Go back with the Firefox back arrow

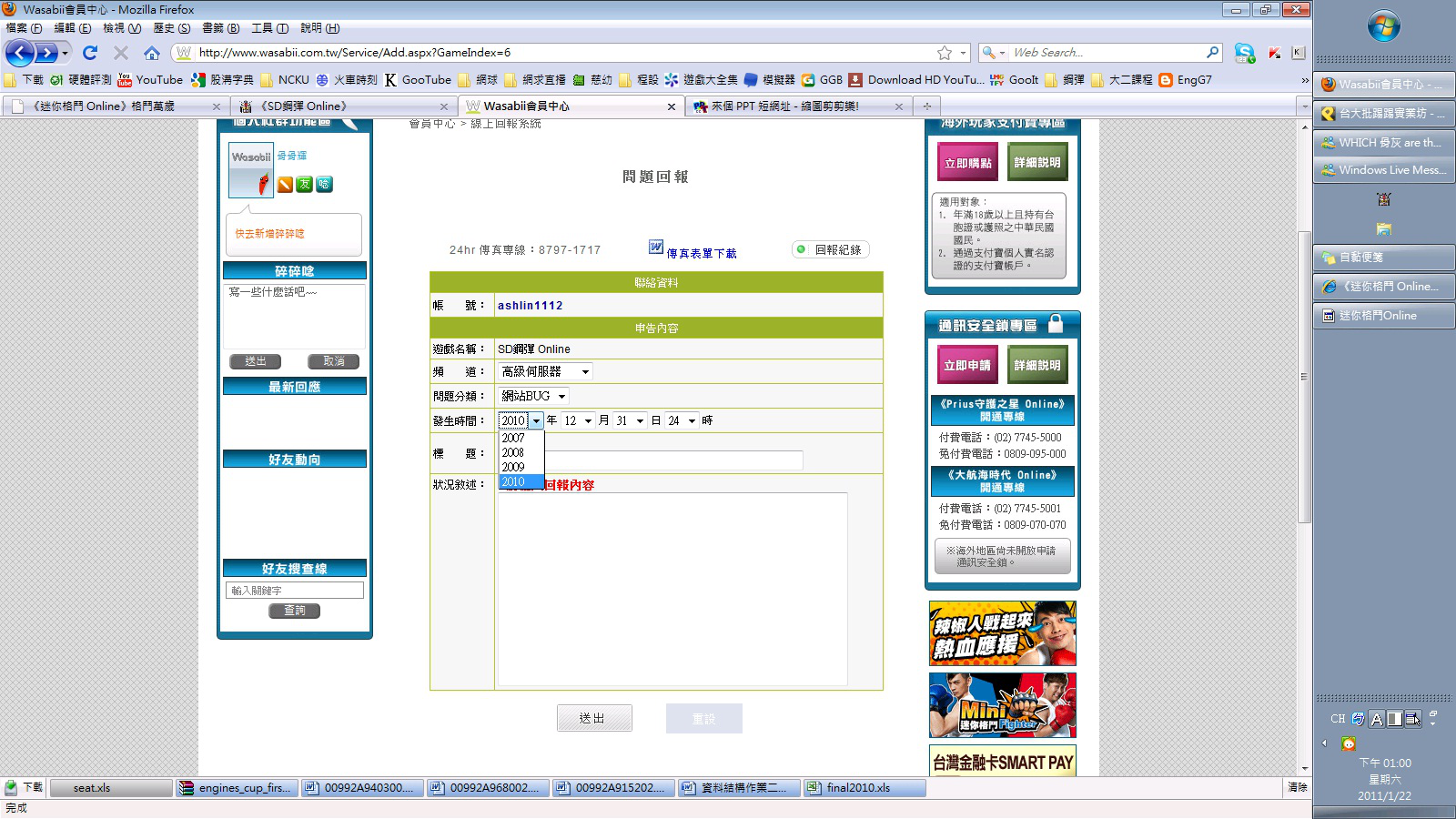click(x=20, y=53)
